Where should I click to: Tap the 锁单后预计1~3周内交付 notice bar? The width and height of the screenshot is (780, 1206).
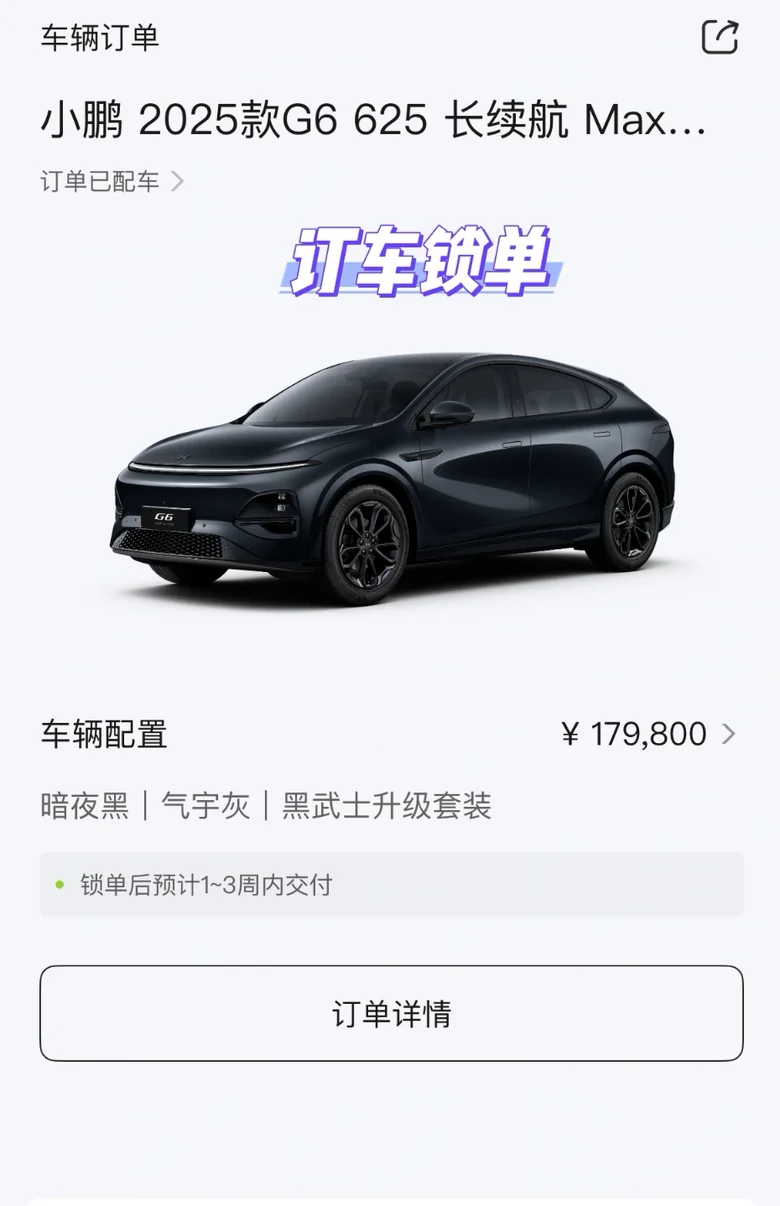coord(391,884)
